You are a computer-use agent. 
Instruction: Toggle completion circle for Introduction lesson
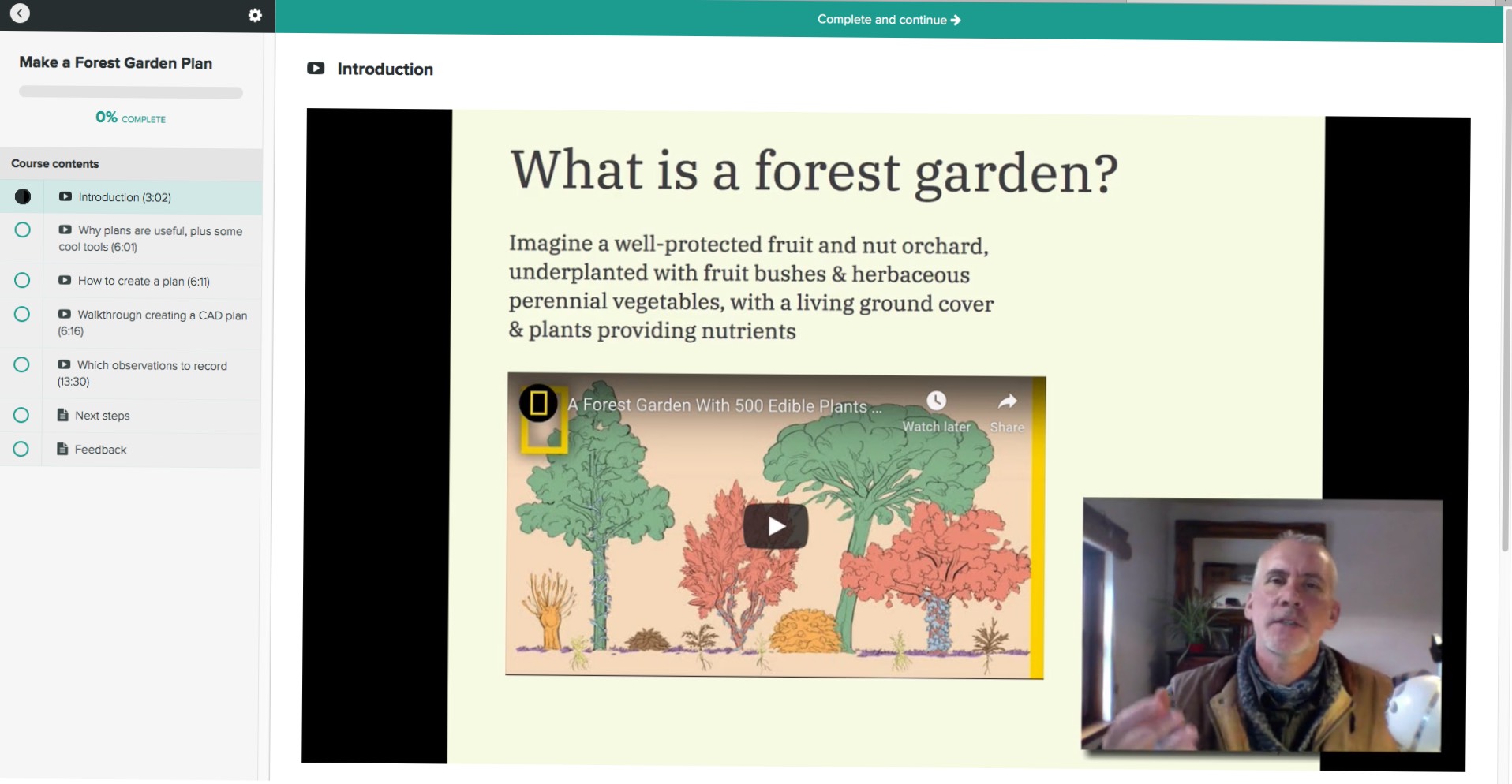pyautogui.click(x=23, y=196)
